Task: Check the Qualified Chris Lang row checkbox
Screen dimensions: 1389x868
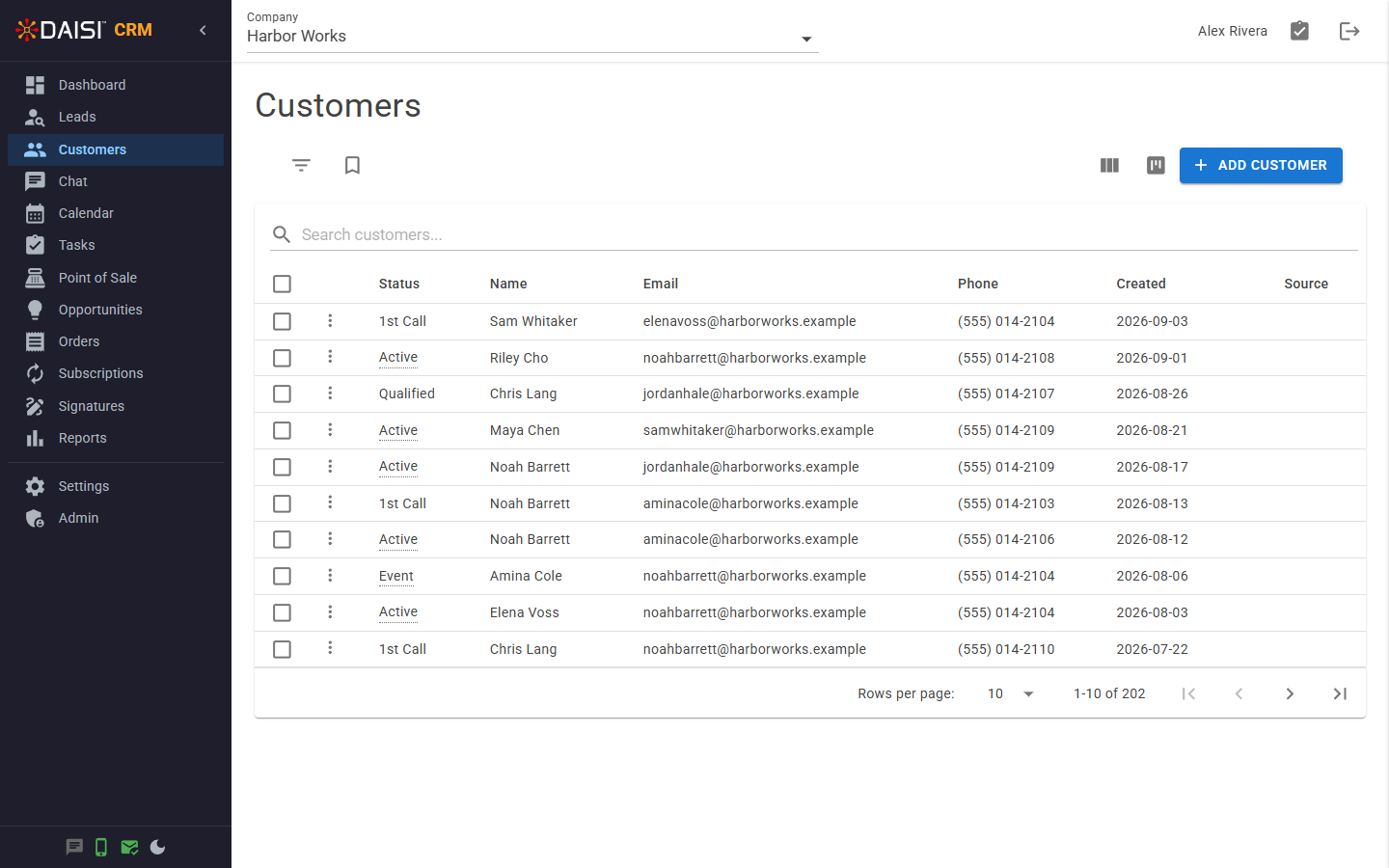Action: [x=282, y=393]
